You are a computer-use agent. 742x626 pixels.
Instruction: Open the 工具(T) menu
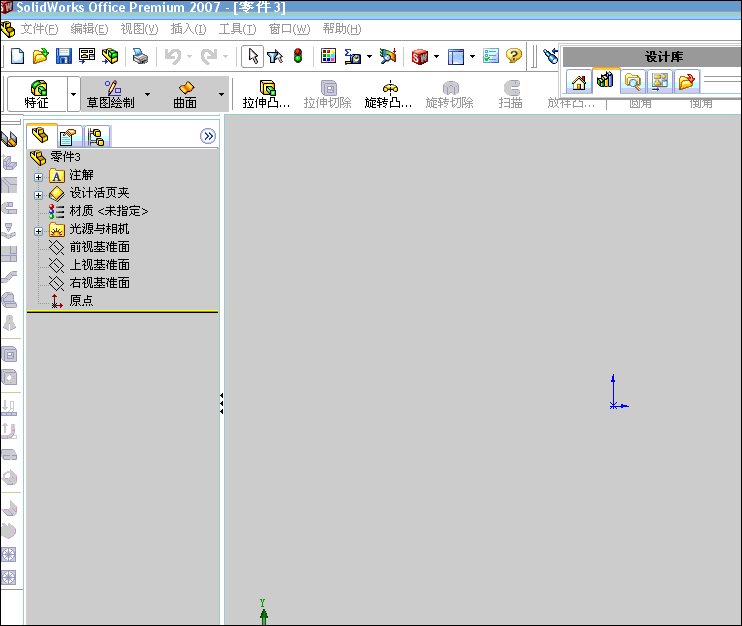[237, 29]
